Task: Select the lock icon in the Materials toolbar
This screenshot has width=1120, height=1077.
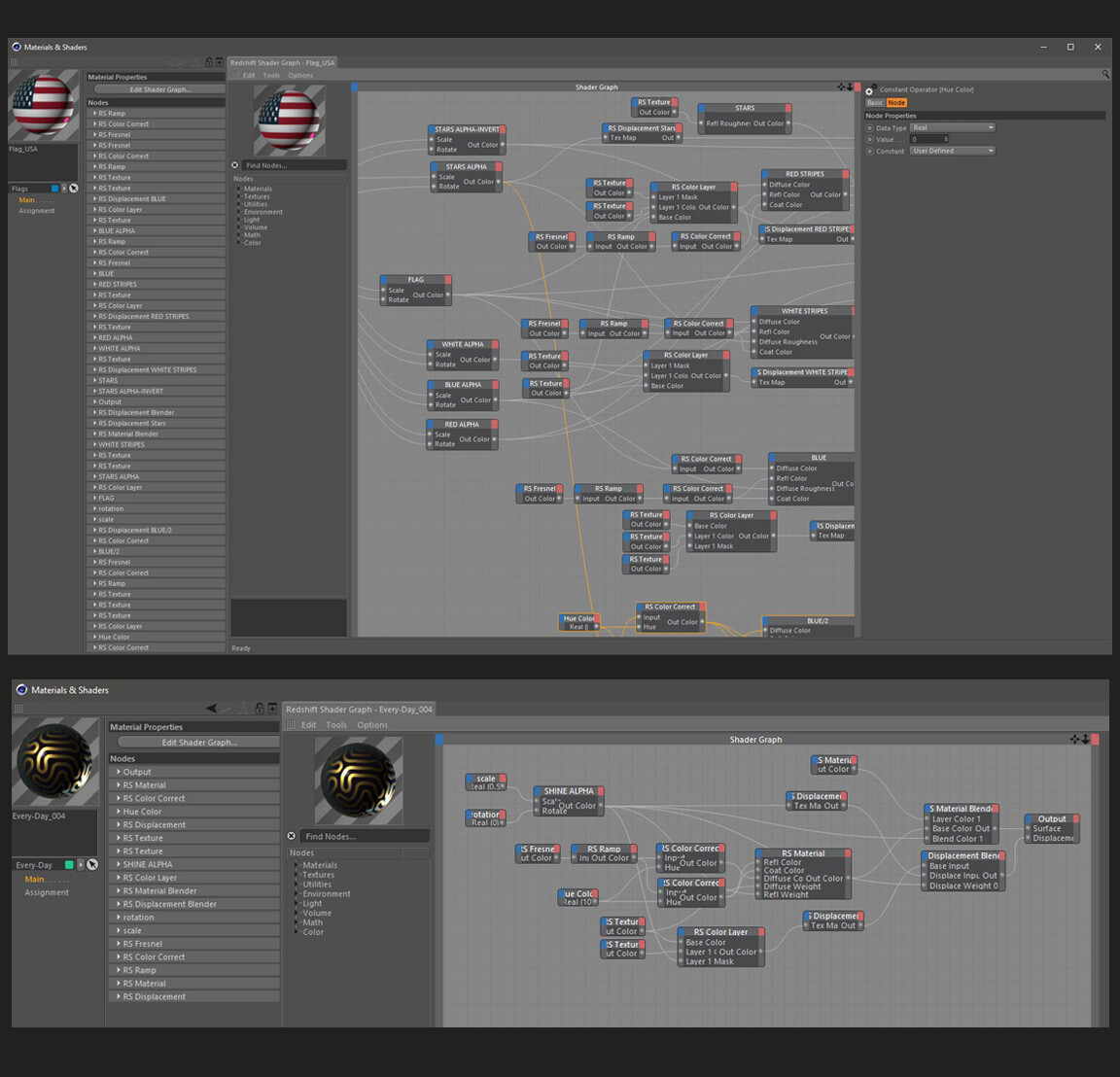Action: pos(208,60)
